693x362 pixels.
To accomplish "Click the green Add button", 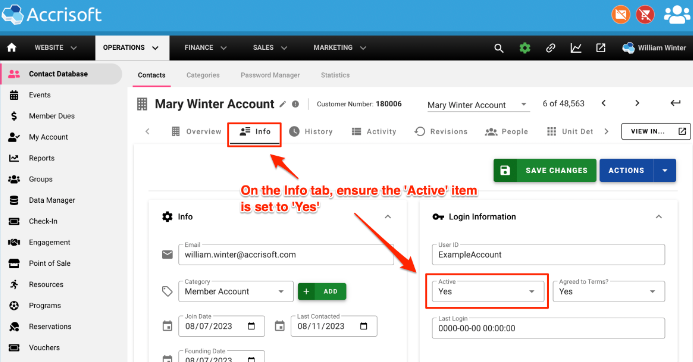I will click(x=322, y=291).
